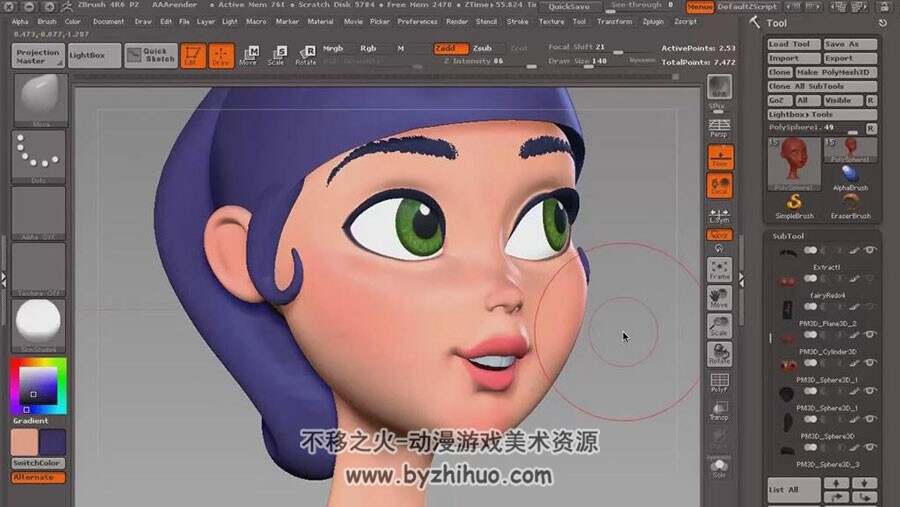Click Clone All SubTools button
The height and width of the screenshot is (507, 900).
(822, 86)
